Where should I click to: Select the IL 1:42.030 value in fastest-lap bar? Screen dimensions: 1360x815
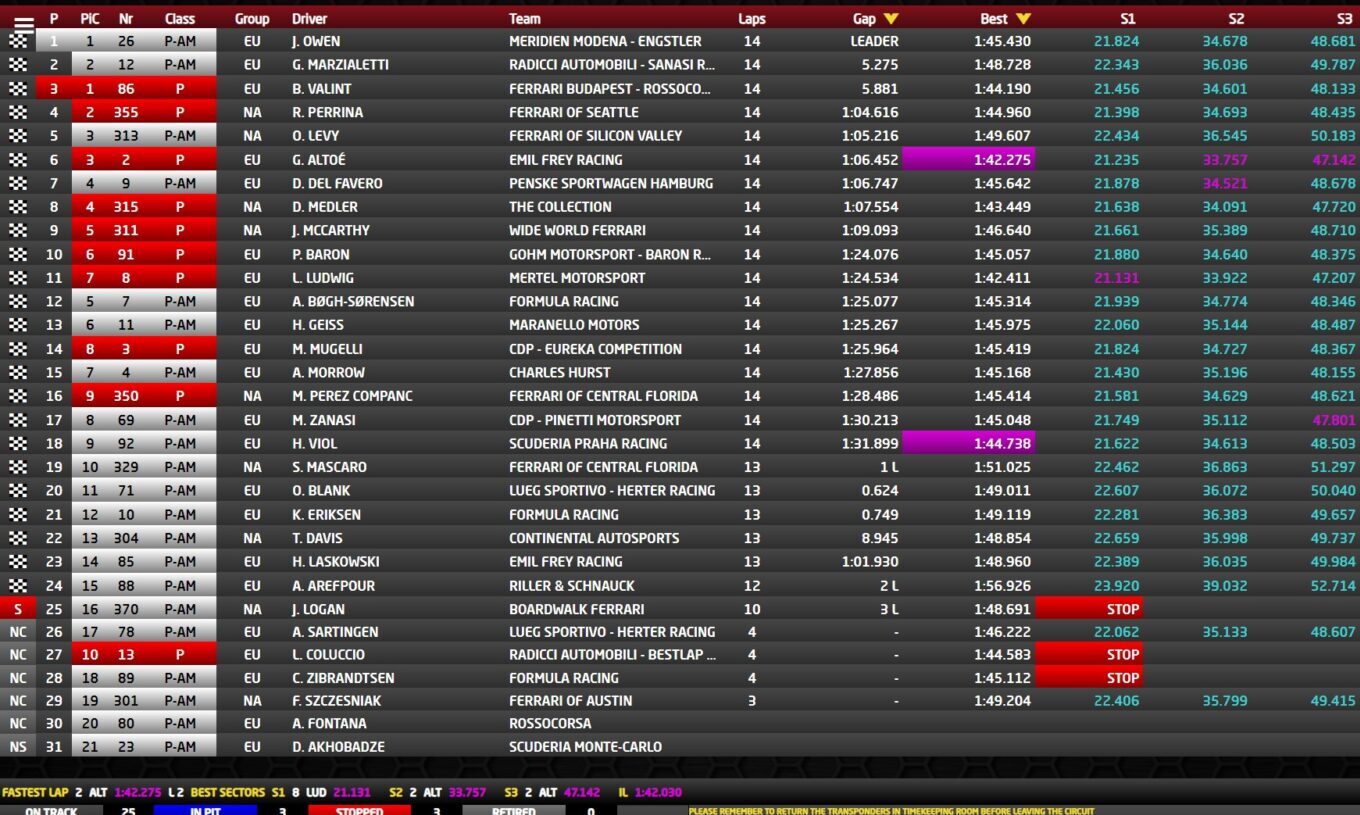[x=659, y=792]
